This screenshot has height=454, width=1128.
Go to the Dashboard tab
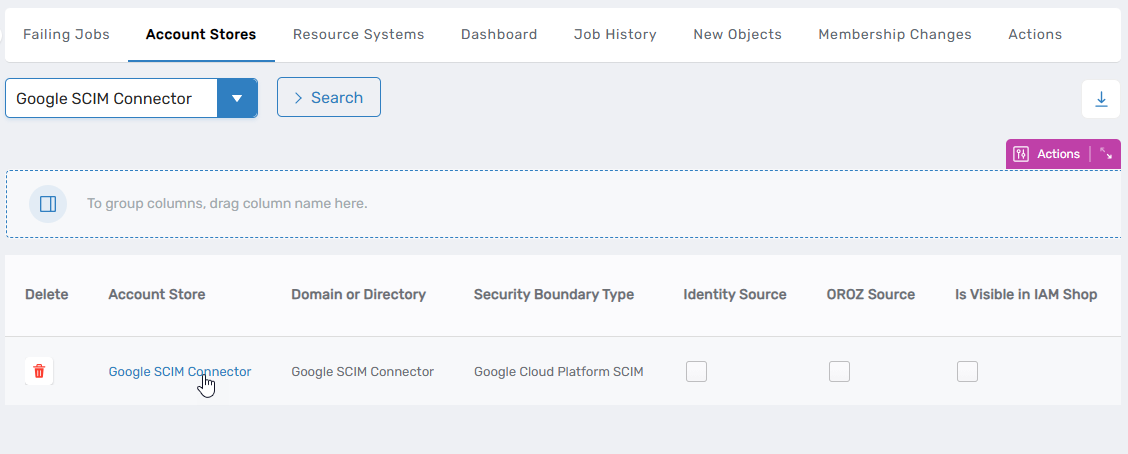[499, 34]
